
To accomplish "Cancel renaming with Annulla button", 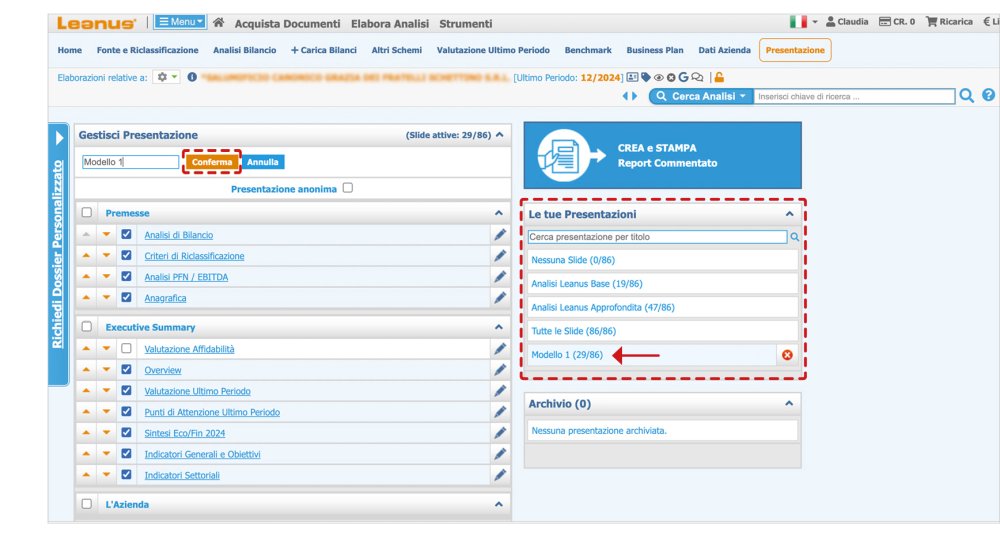I will [x=263, y=162].
